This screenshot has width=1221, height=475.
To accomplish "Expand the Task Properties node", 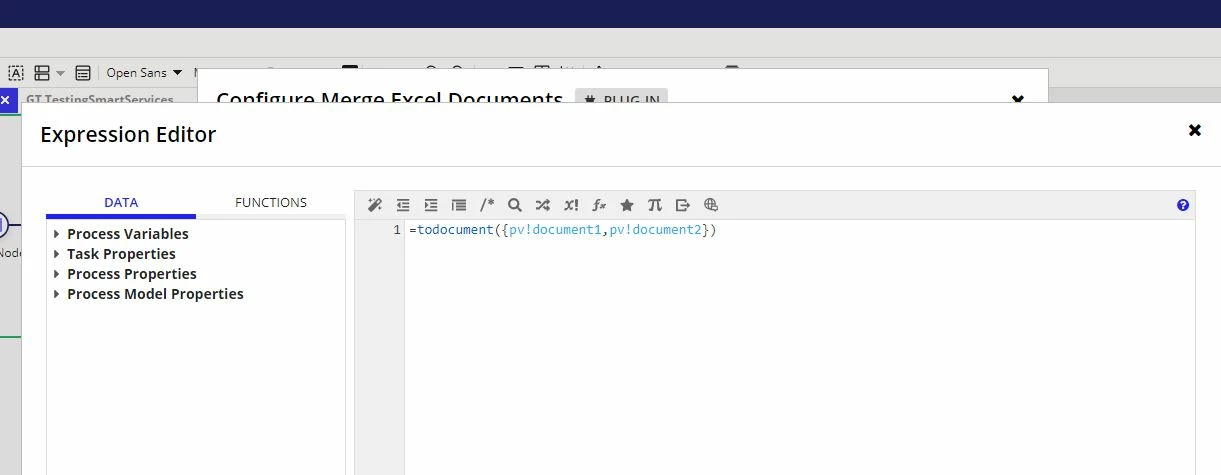I will click(57, 254).
